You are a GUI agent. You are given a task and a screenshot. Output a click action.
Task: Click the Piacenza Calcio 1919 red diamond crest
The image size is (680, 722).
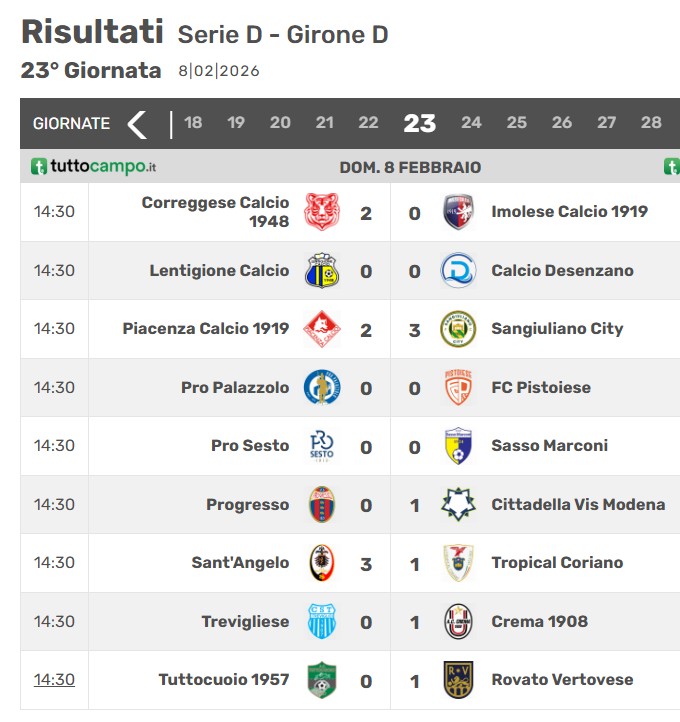[x=322, y=329]
